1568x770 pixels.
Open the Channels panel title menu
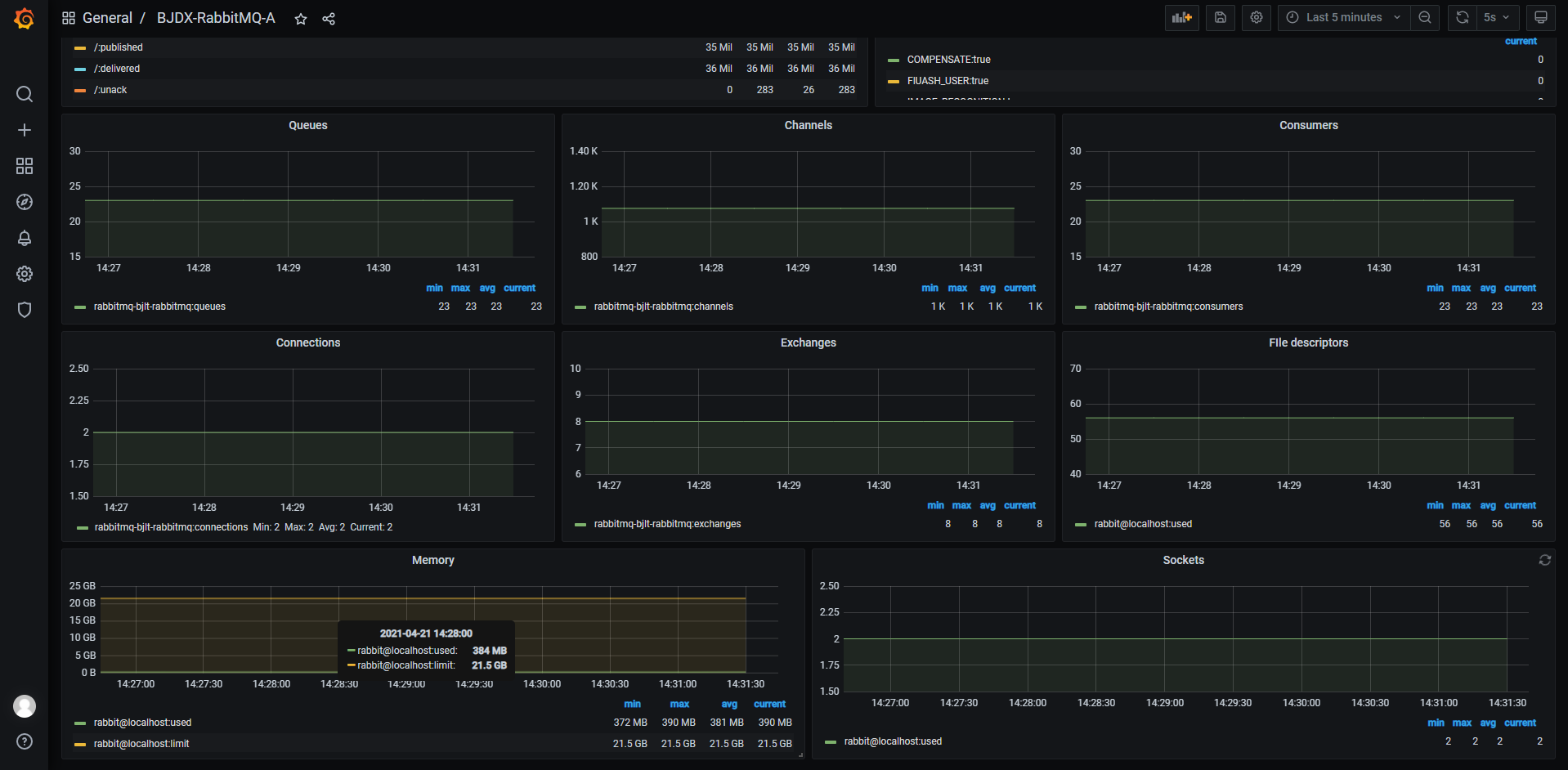pyautogui.click(x=809, y=125)
